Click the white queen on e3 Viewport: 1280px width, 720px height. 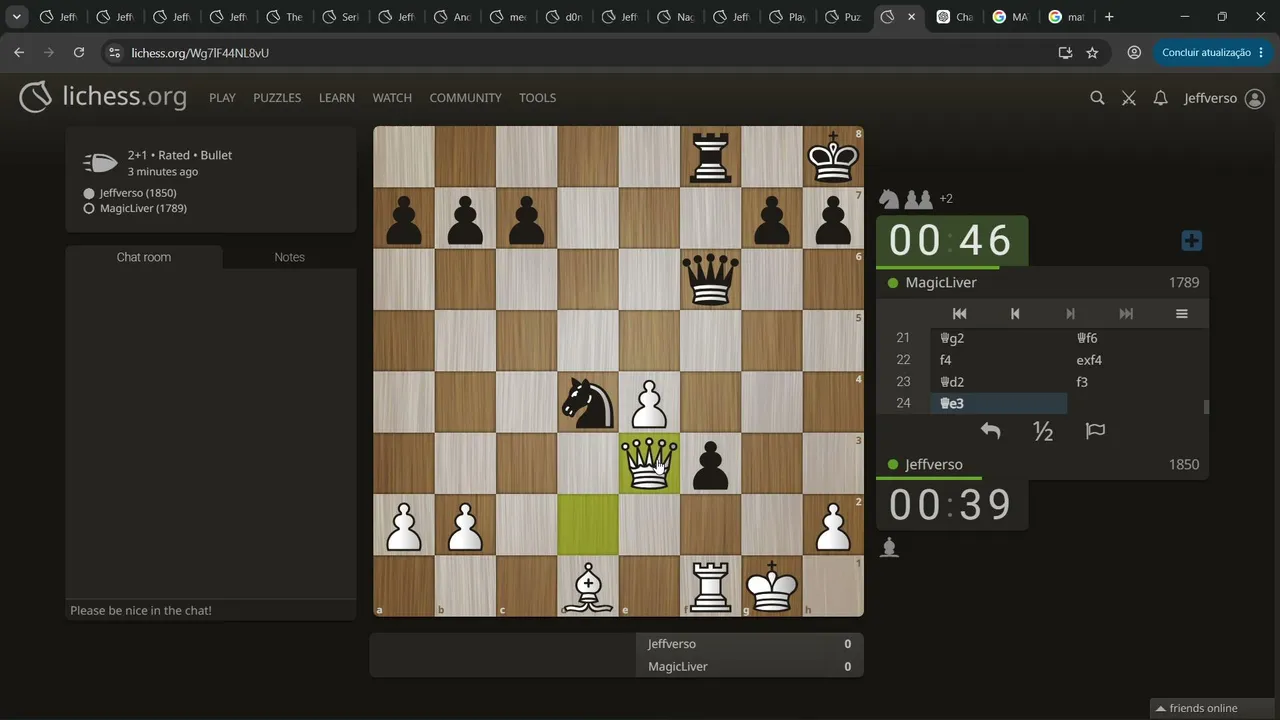[649, 463]
